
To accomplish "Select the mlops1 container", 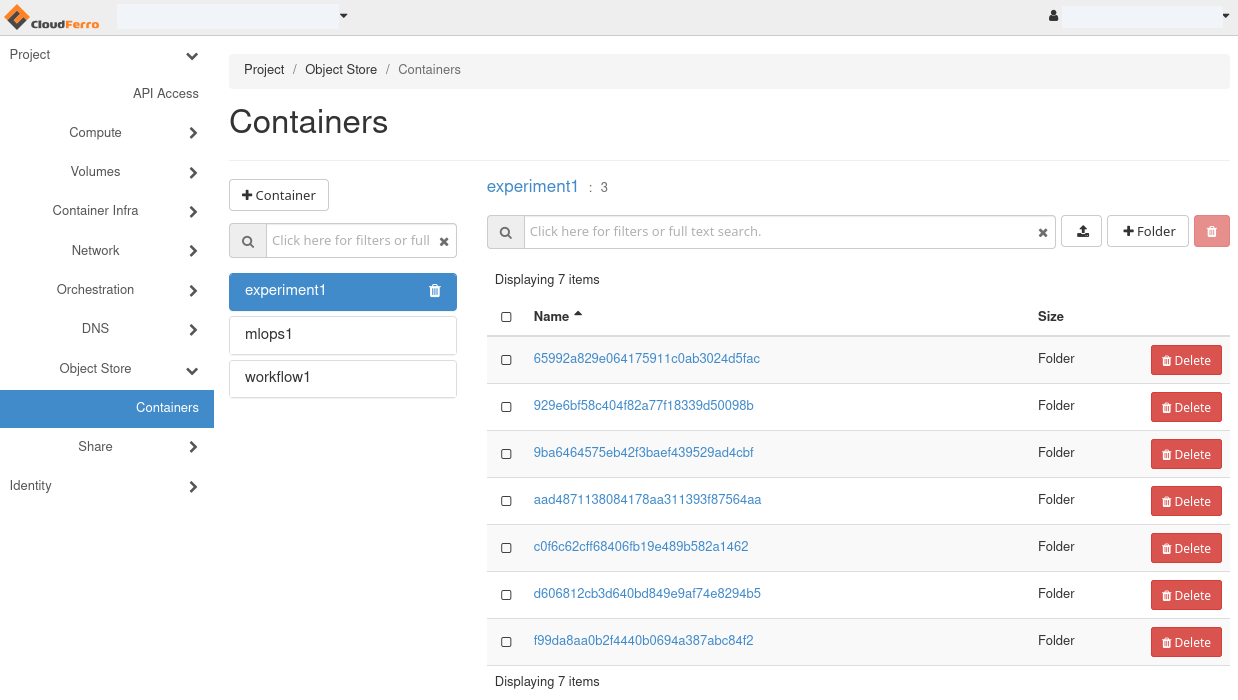I will 343,335.
